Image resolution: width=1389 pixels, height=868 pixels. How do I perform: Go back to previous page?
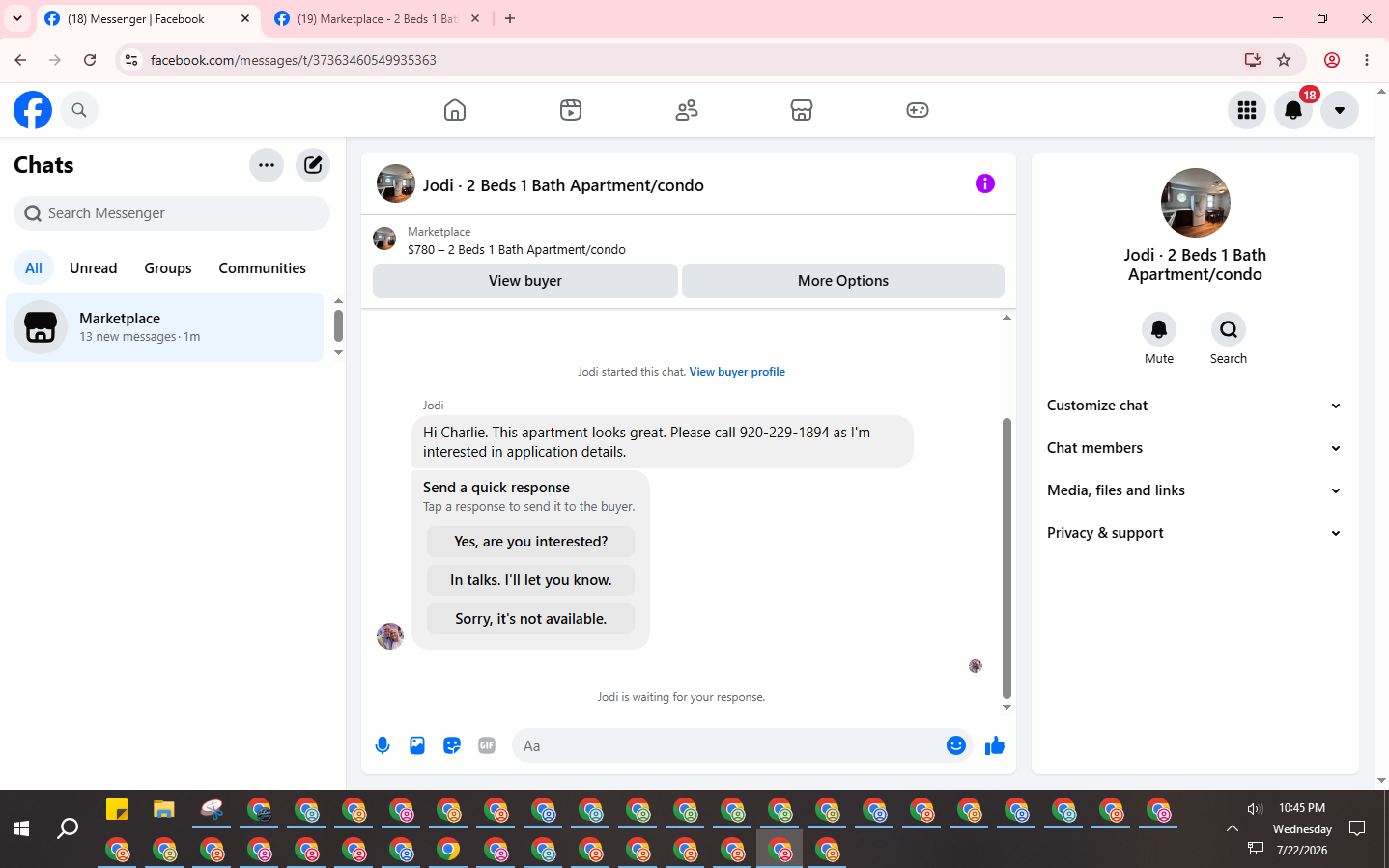[20, 60]
